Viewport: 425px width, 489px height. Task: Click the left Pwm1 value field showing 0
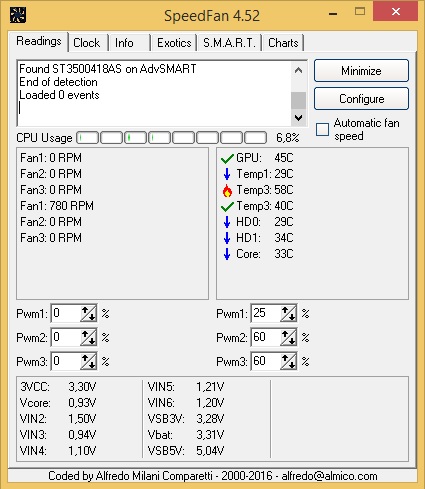66,313
